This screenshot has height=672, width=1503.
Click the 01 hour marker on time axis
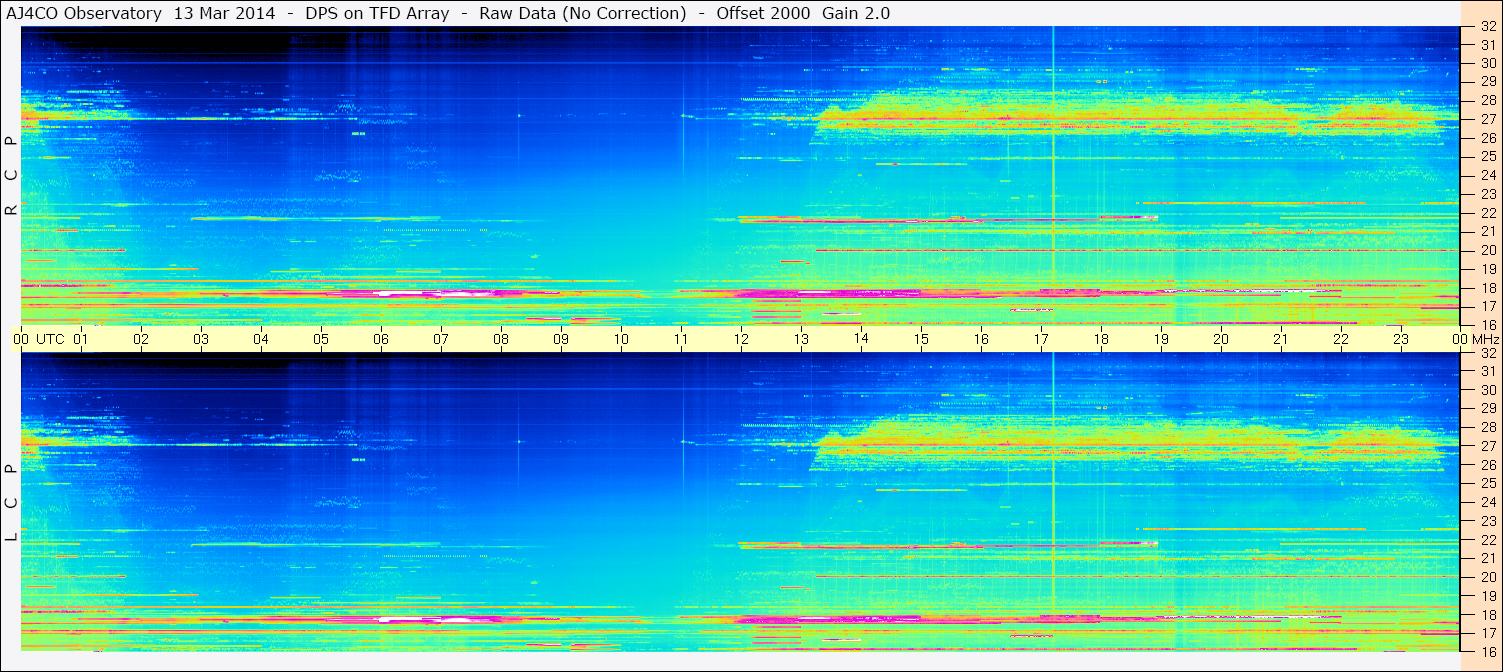(81, 339)
